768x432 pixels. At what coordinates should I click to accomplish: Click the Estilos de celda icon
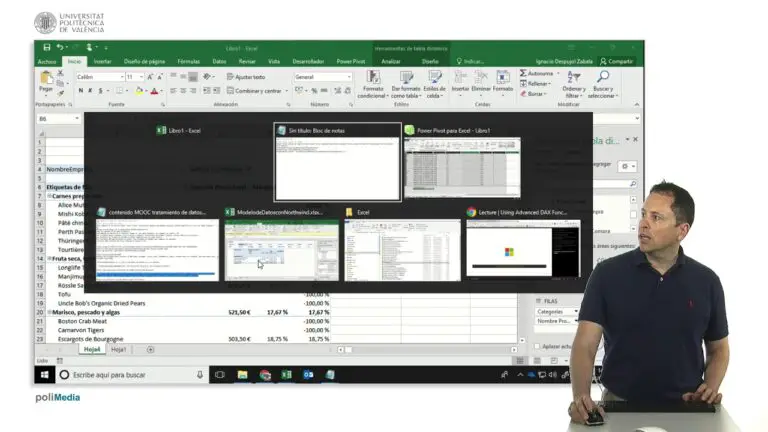[434, 78]
